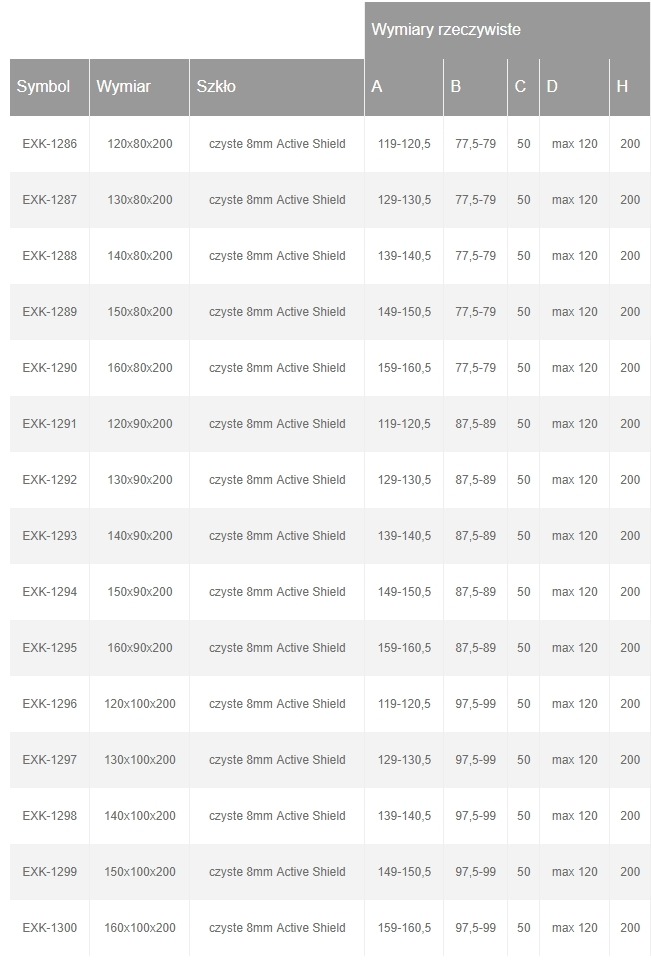Select the Wymiary rzeczywiste header cell
Screen dimensions: 651x960
point(445,30)
